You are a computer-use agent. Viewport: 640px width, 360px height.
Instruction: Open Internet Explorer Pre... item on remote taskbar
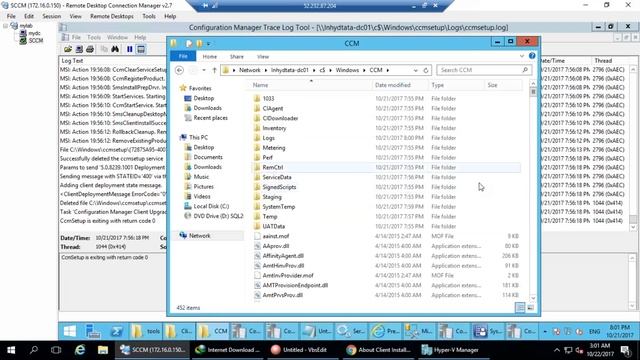386,331
